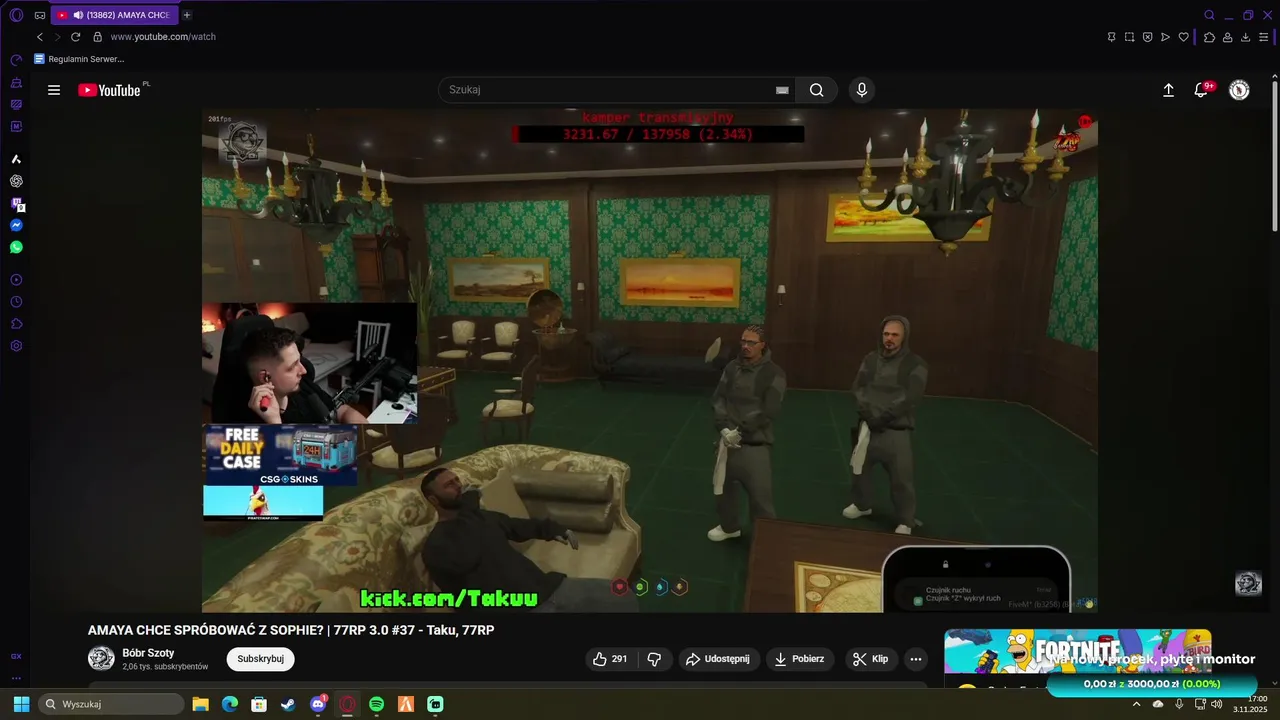Open Spotify from the taskbar

tap(376, 704)
